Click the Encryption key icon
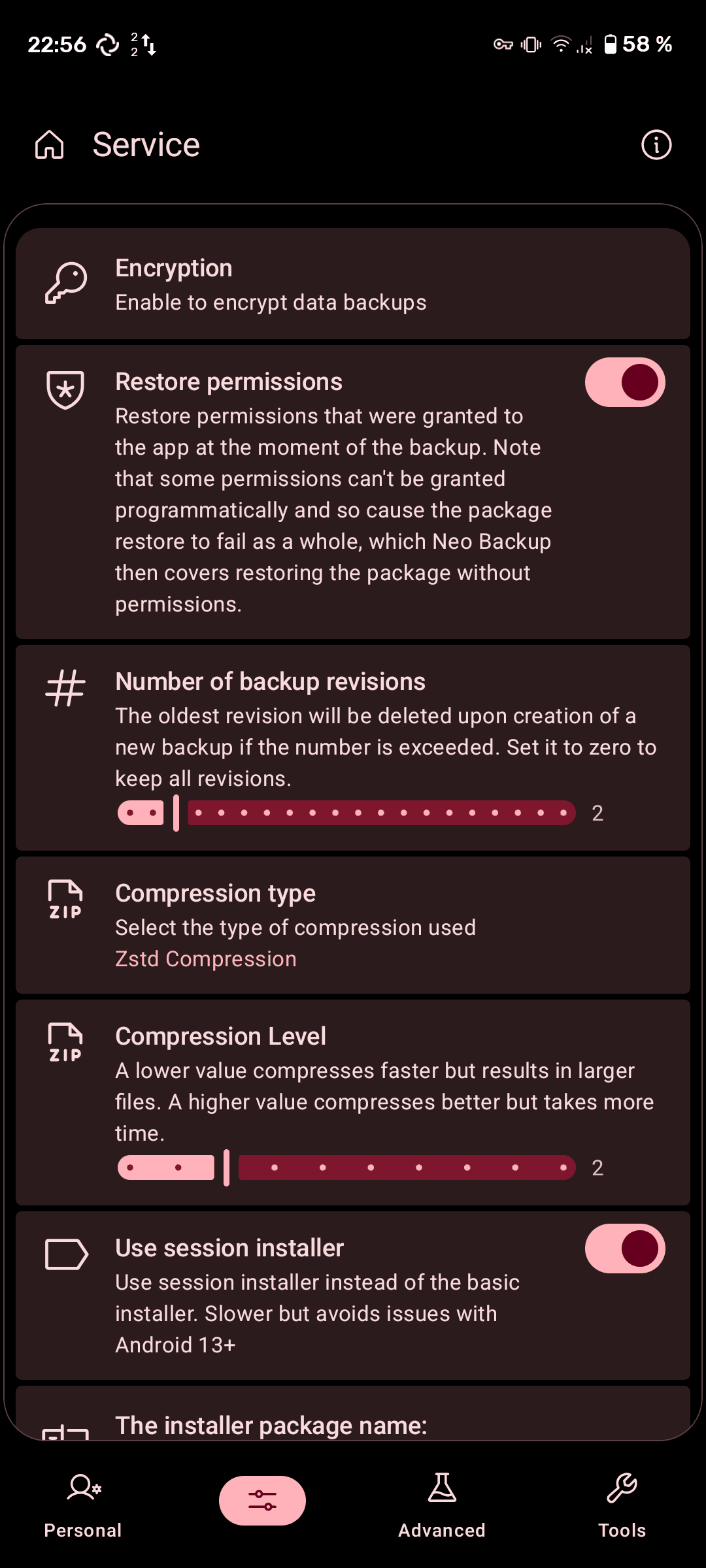The height and width of the screenshot is (1568, 706). pos(65,284)
